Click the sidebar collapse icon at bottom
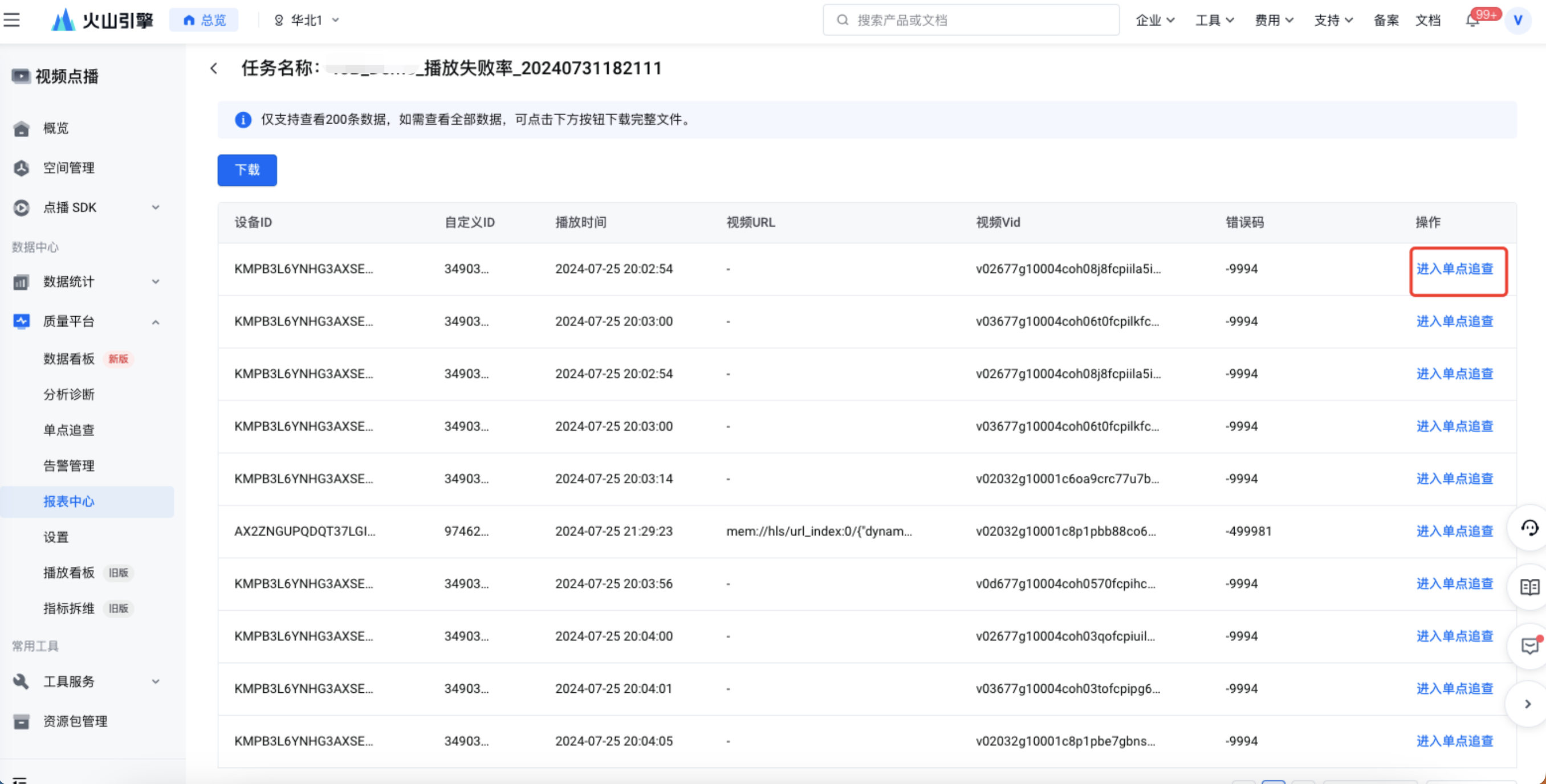The image size is (1546, 784). tap(20, 780)
